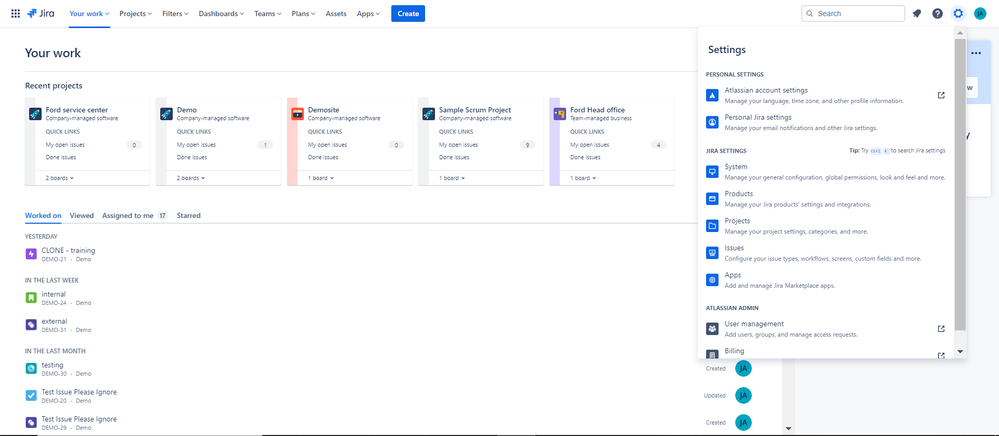Open Done issues under Demo project
The height and width of the screenshot is (436, 999).
coord(191,157)
